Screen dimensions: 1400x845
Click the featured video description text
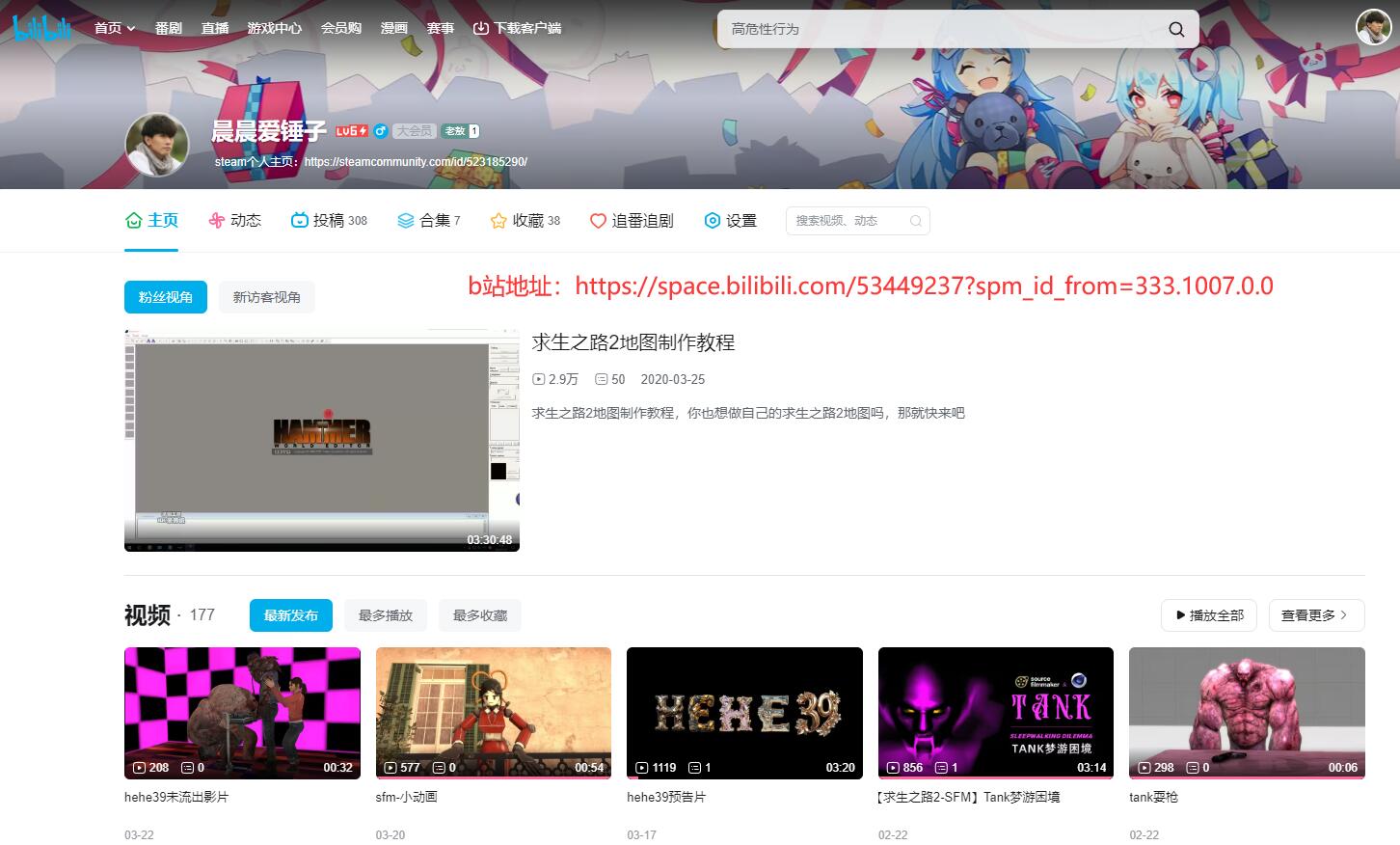pos(748,413)
